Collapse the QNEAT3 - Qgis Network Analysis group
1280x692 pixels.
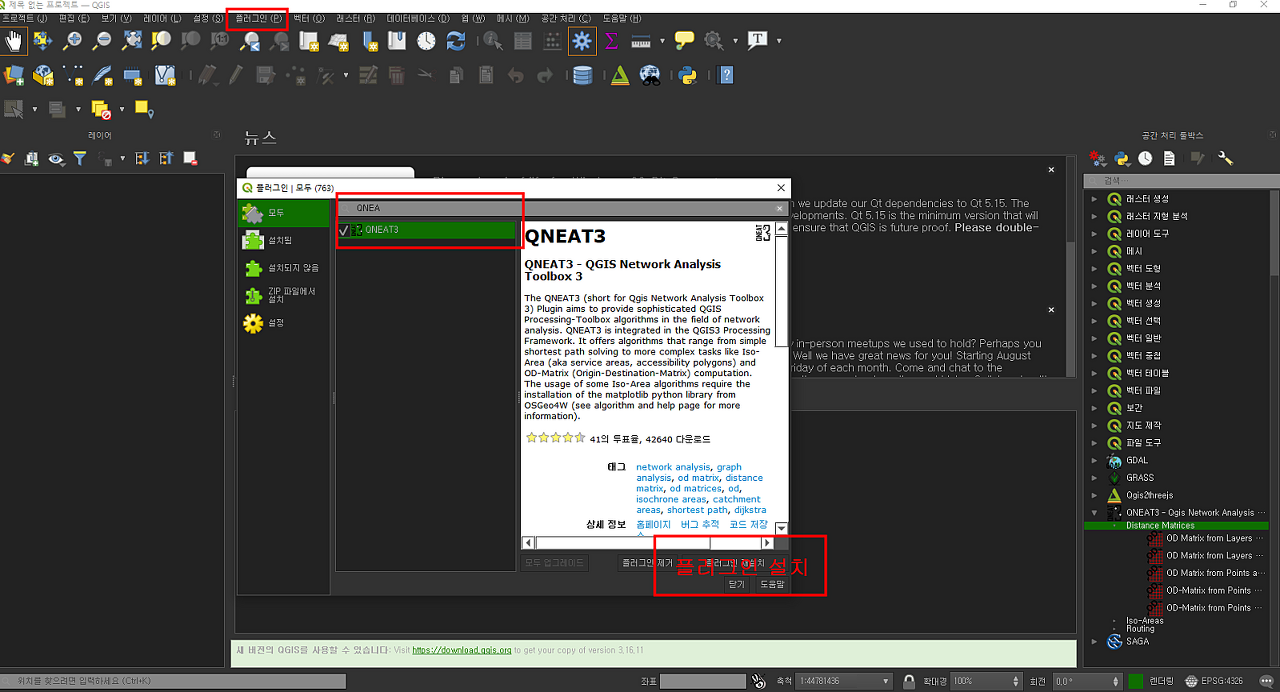click(1094, 512)
